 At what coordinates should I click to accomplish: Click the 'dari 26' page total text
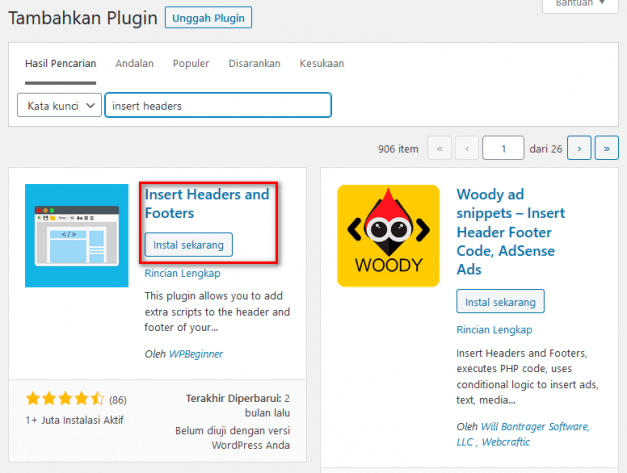click(x=546, y=149)
